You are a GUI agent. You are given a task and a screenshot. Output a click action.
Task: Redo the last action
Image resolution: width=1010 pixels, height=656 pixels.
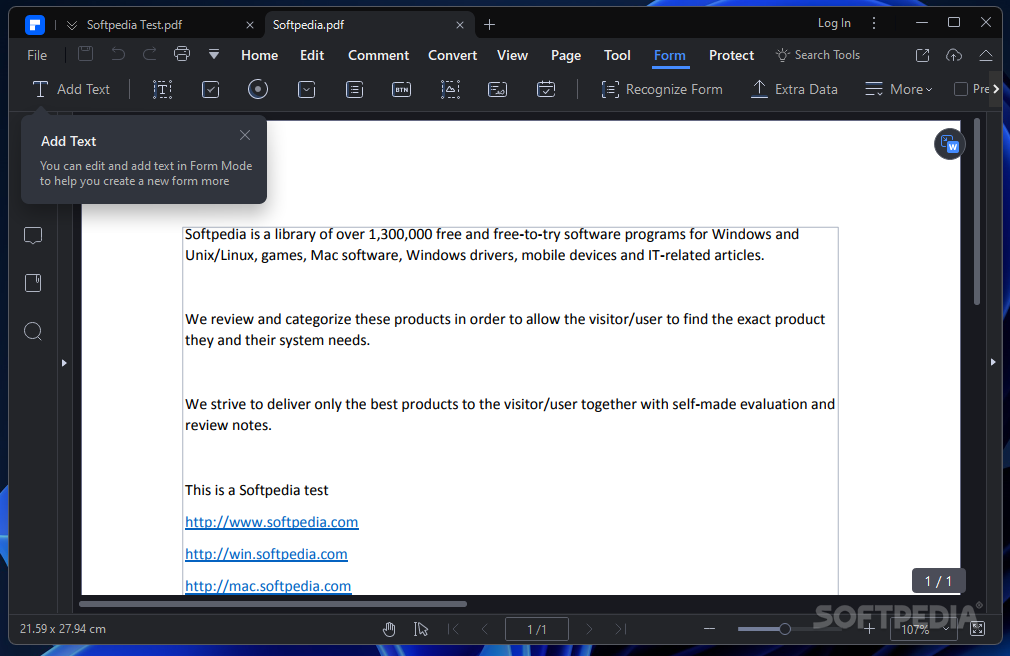149,54
